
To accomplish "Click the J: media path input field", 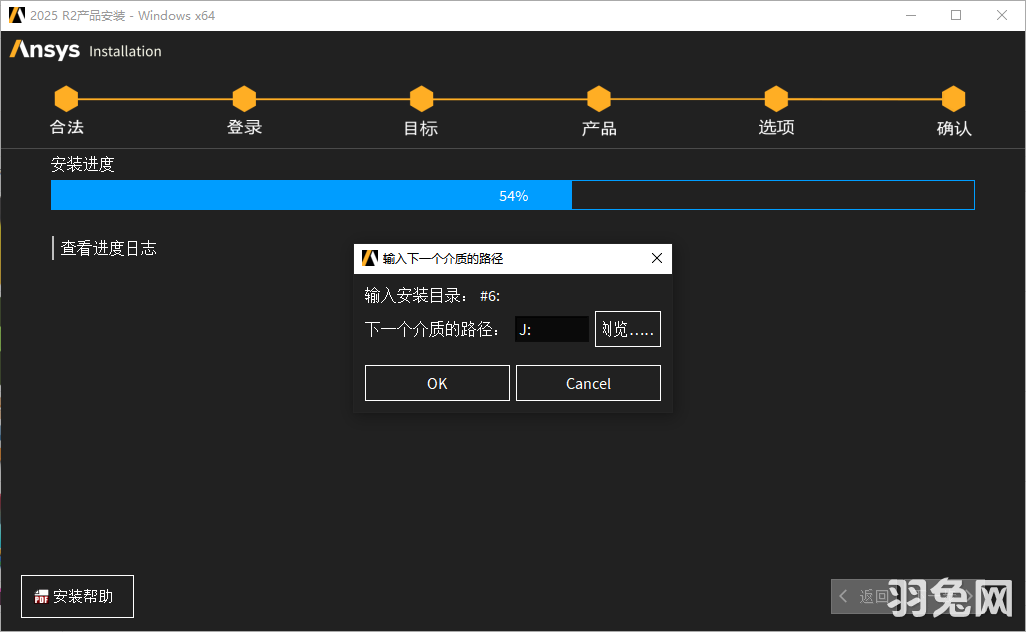I will pyautogui.click(x=551, y=328).
